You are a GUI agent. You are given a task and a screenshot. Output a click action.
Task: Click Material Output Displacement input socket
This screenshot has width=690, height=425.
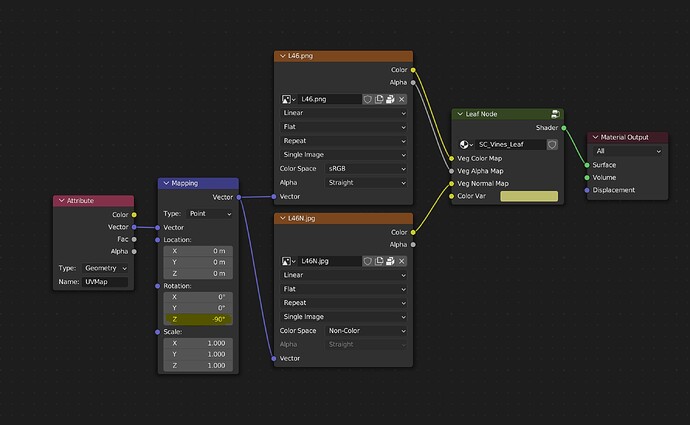click(x=587, y=190)
